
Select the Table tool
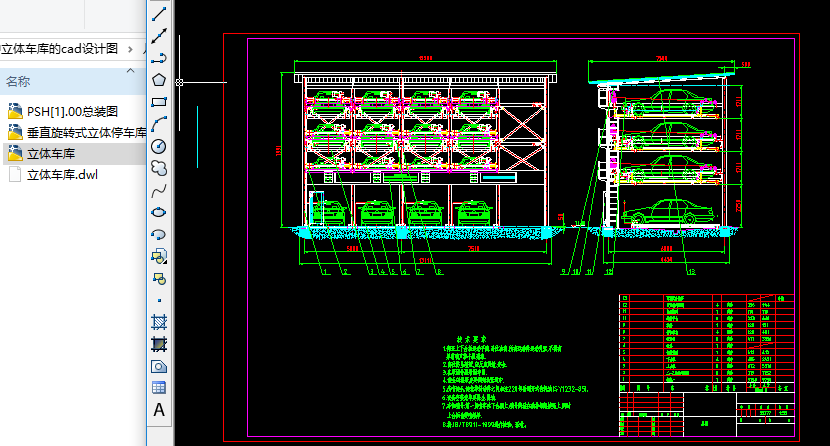pyautogui.click(x=159, y=388)
